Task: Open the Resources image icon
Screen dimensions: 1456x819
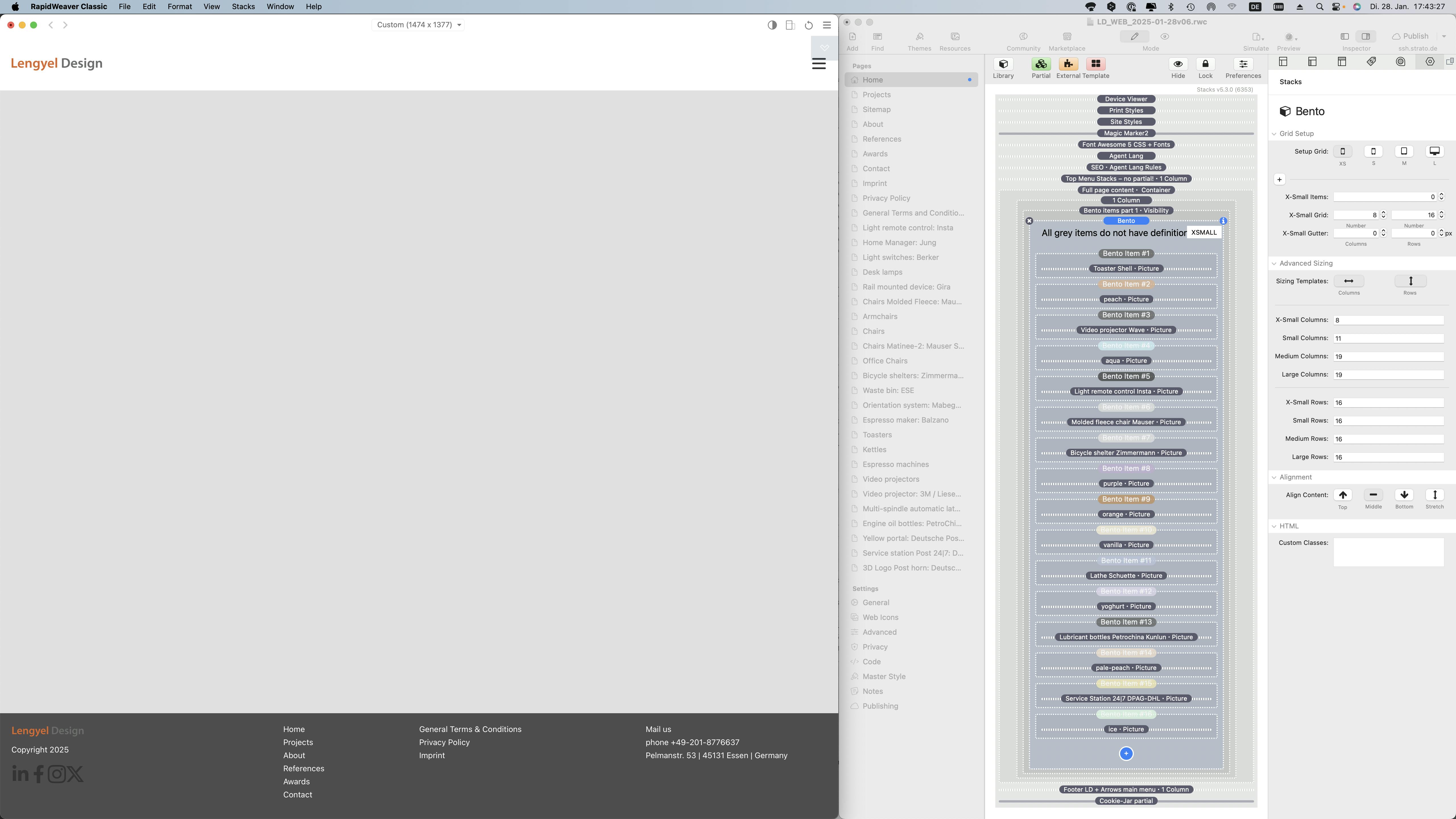Action: [955, 37]
